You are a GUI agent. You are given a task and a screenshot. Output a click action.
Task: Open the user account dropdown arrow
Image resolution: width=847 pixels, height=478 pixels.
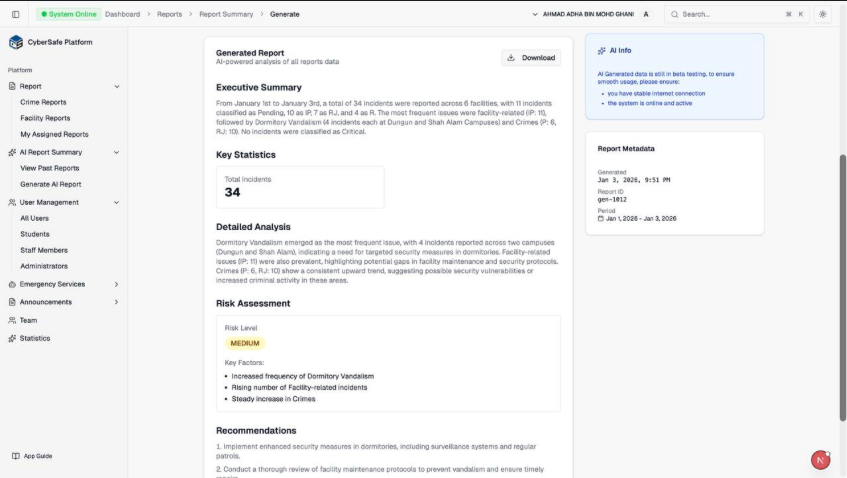click(x=535, y=15)
